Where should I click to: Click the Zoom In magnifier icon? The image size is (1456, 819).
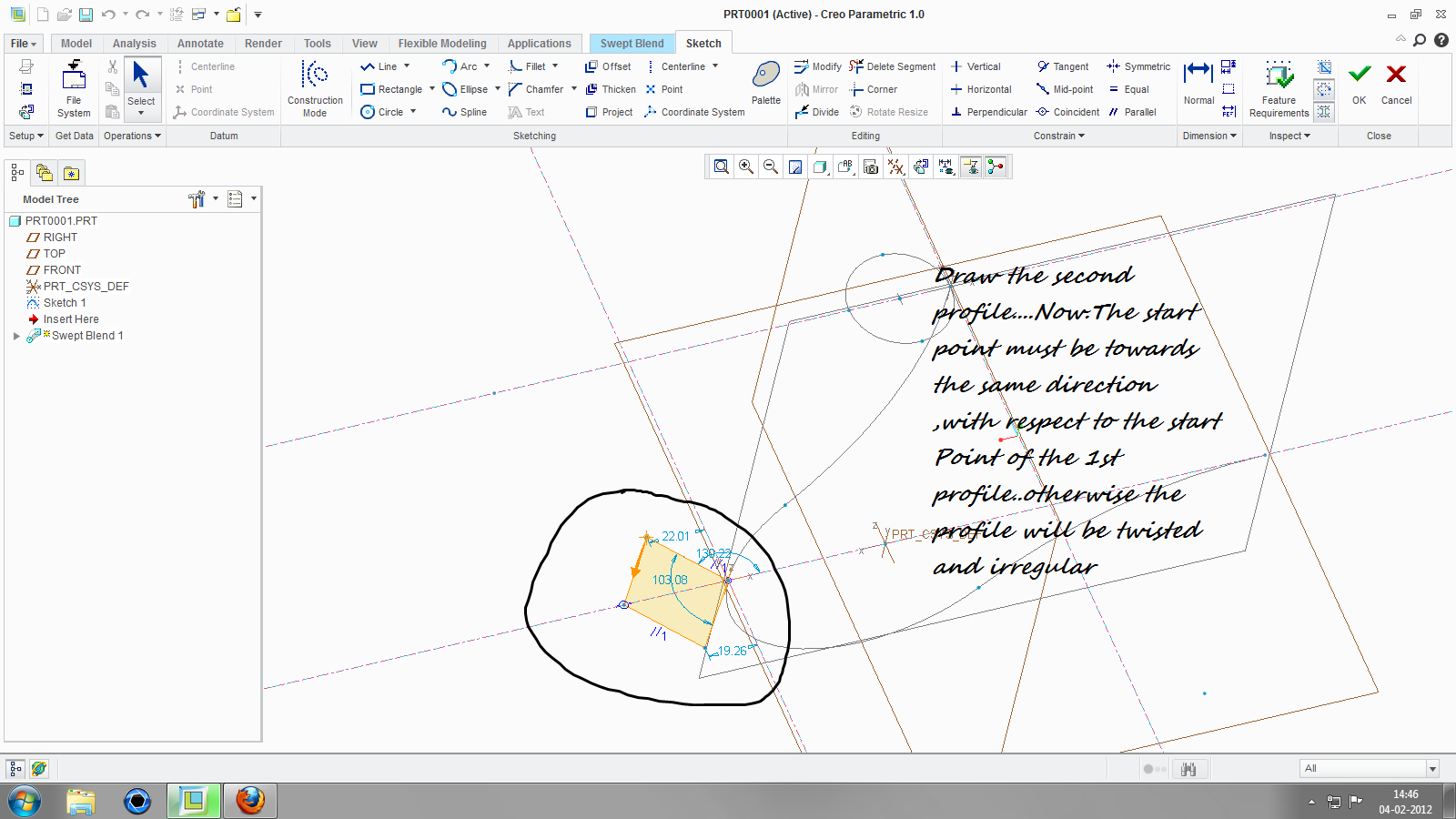pos(746,167)
